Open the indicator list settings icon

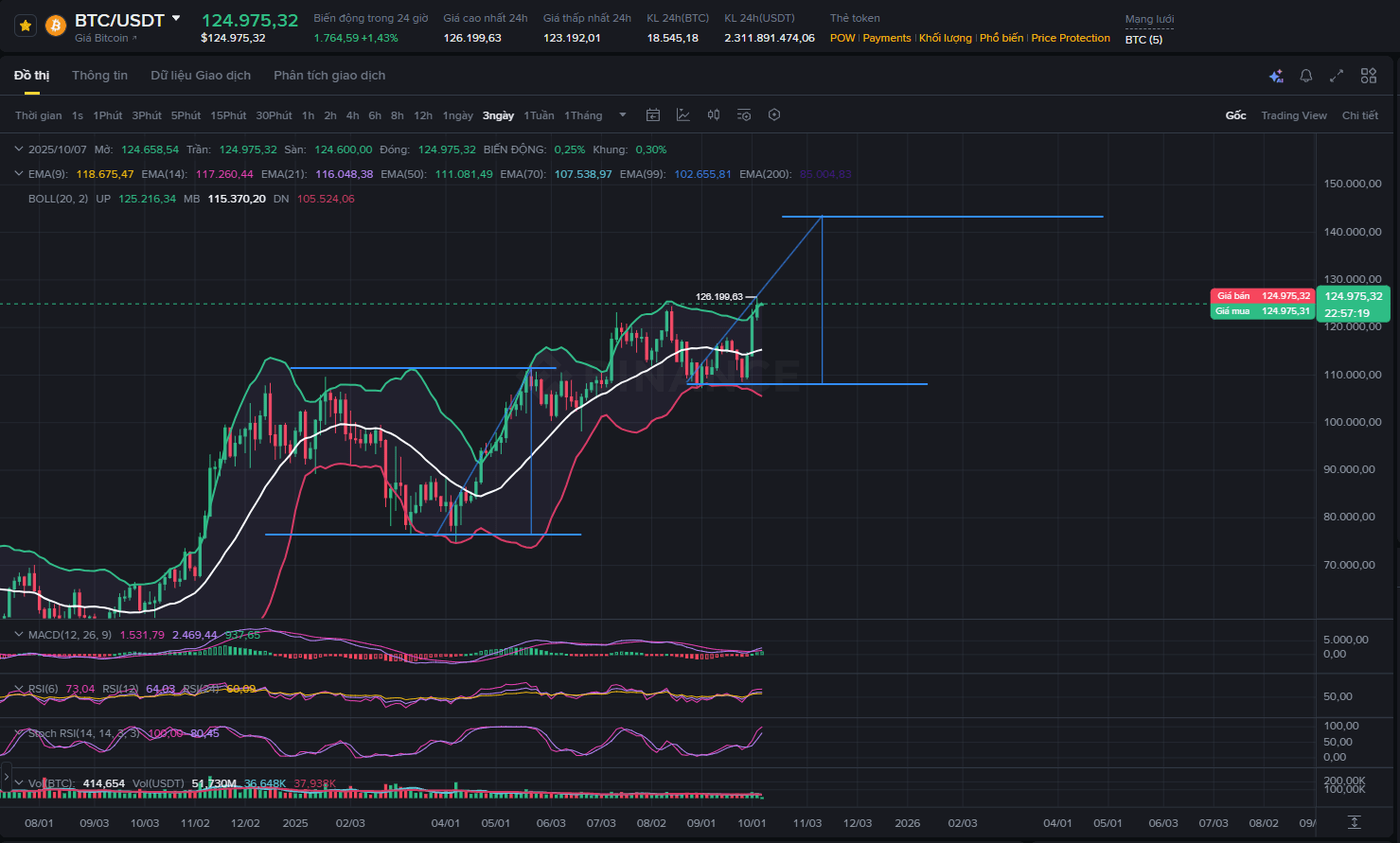pos(744,115)
